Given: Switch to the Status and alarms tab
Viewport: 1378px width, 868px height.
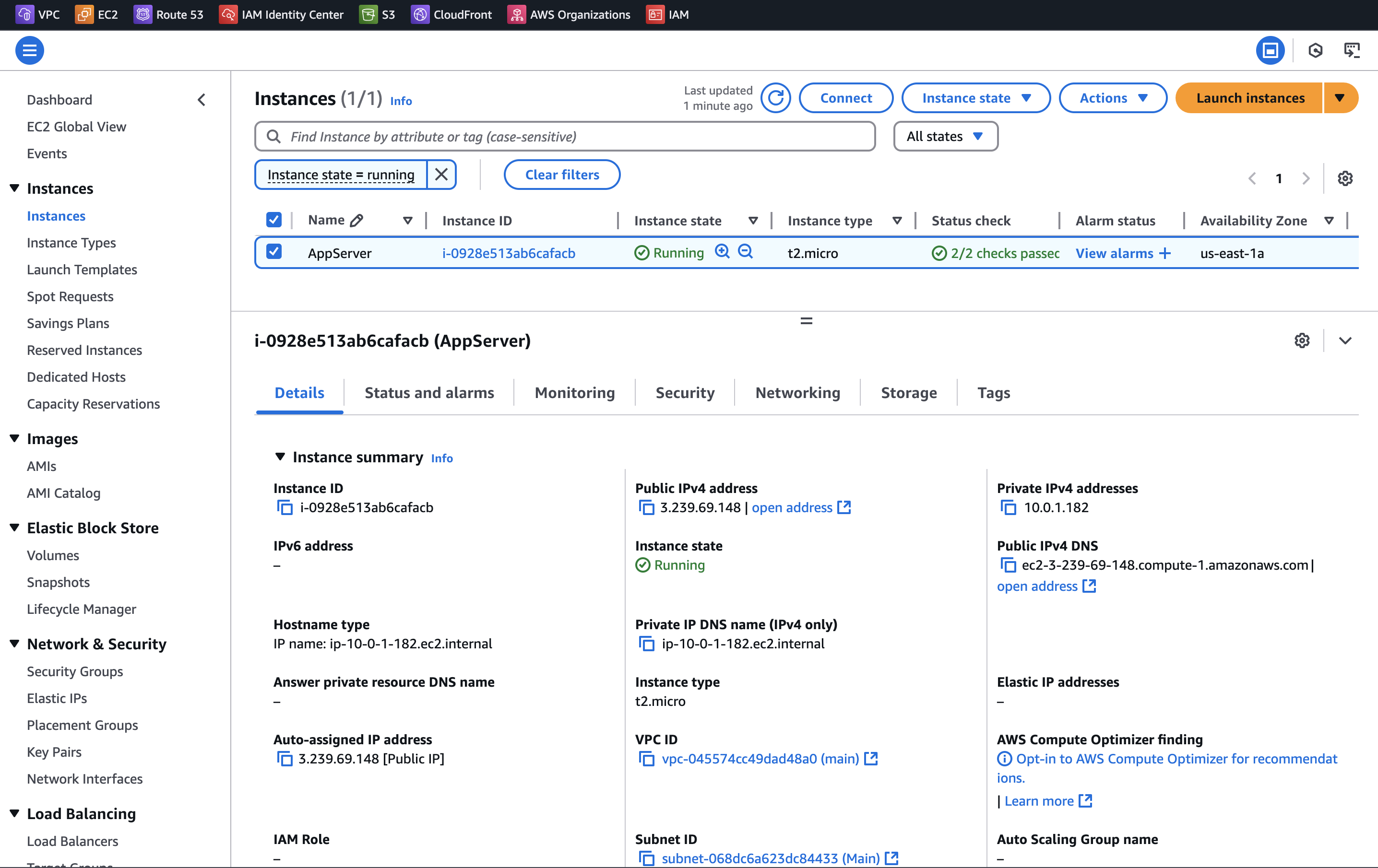Looking at the screenshot, I should [x=429, y=393].
